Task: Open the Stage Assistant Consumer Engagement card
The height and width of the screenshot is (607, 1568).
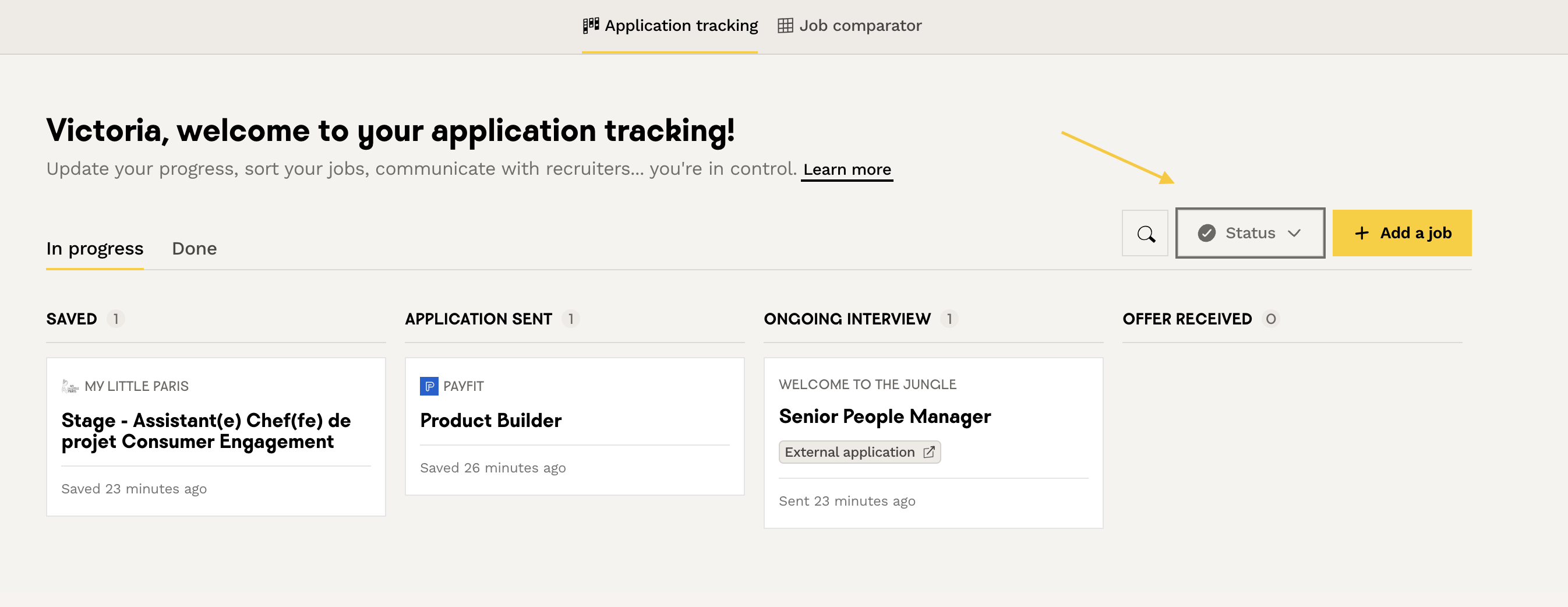Action: coord(206,431)
